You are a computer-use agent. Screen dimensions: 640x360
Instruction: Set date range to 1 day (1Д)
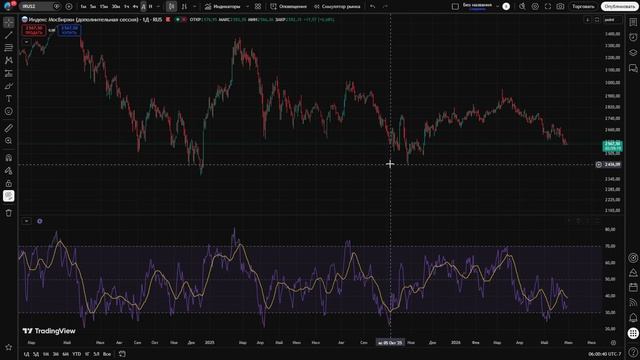(27, 354)
